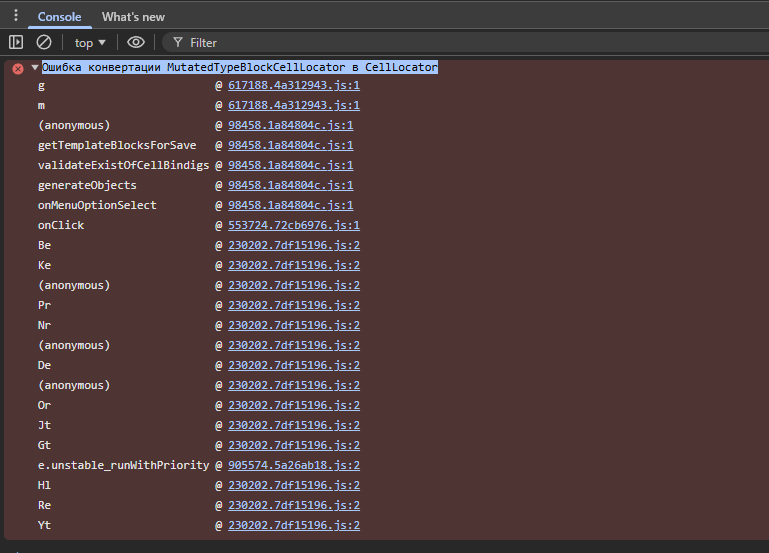Screen dimensions: 769x553
Task: Open source link for validateExistOfCellBindigs
Action: coord(290,166)
